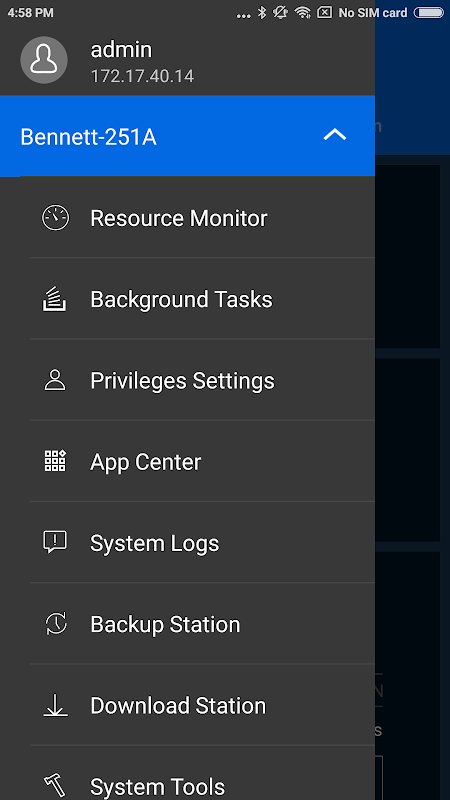This screenshot has height=800, width=450.
Task: Go to Privileges Settings
Action: coord(203,381)
